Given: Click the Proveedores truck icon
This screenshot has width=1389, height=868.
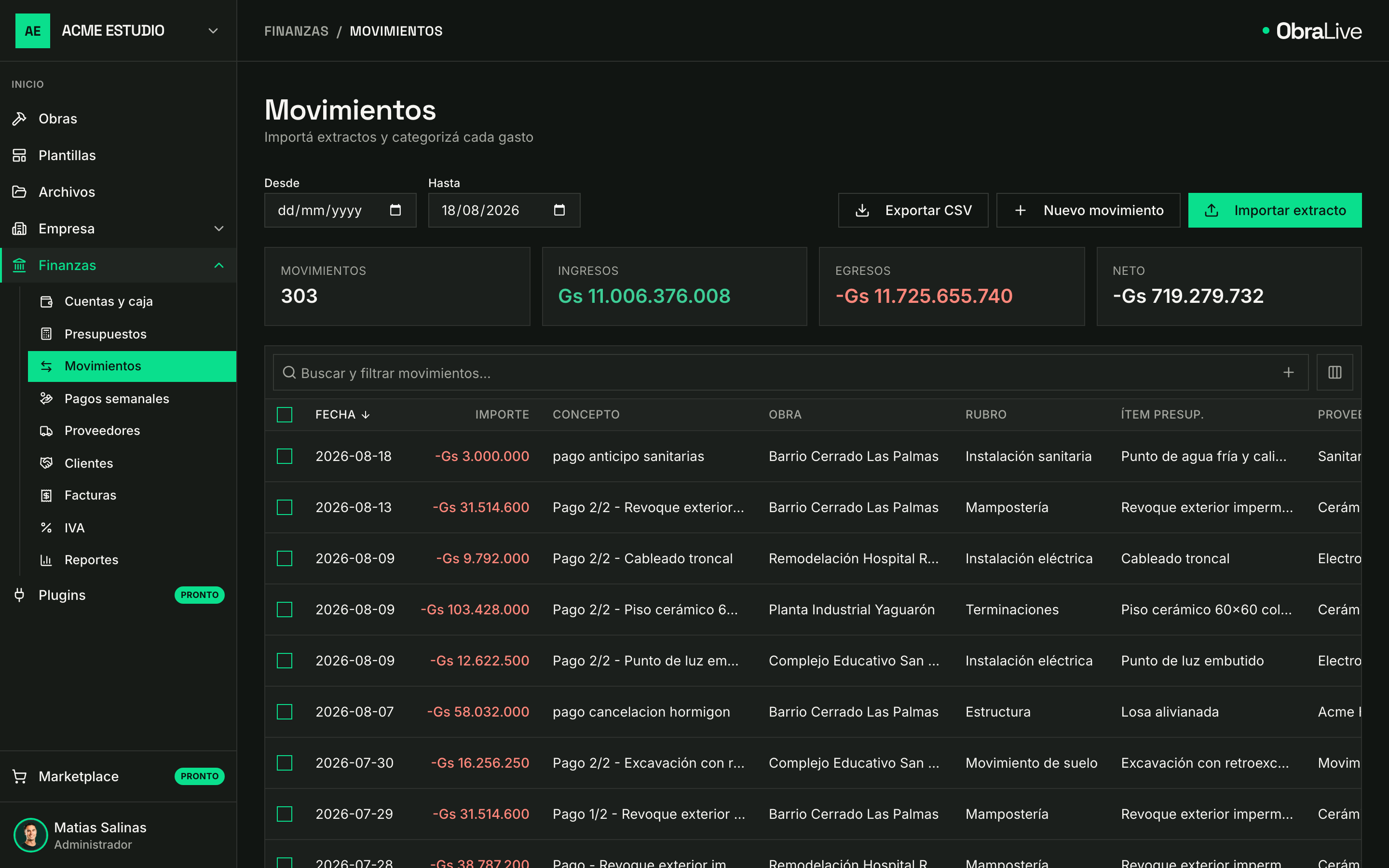Looking at the screenshot, I should [46, 431].
